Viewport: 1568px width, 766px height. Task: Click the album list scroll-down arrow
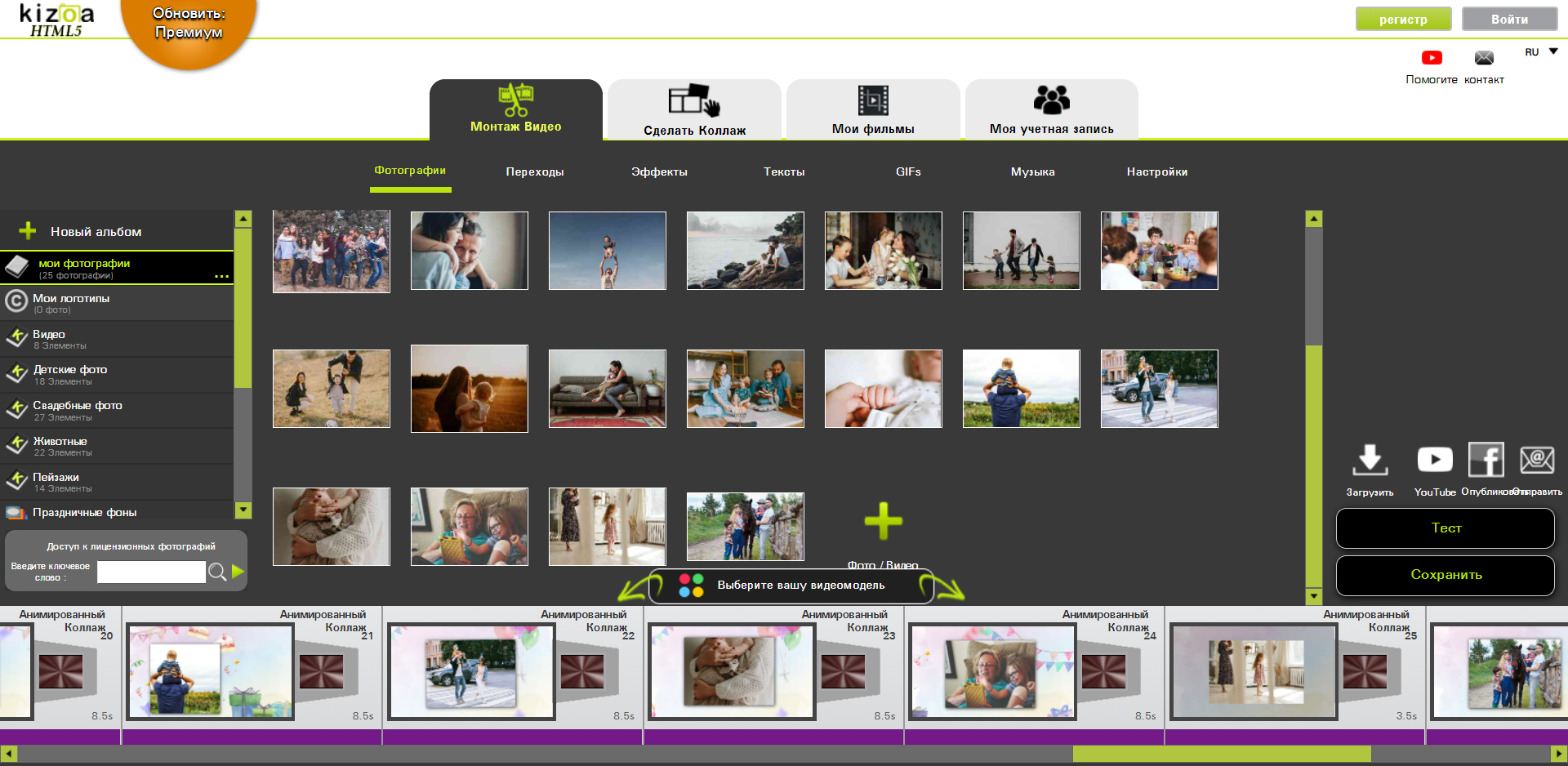pyautogui.click(x=243, y=510)
